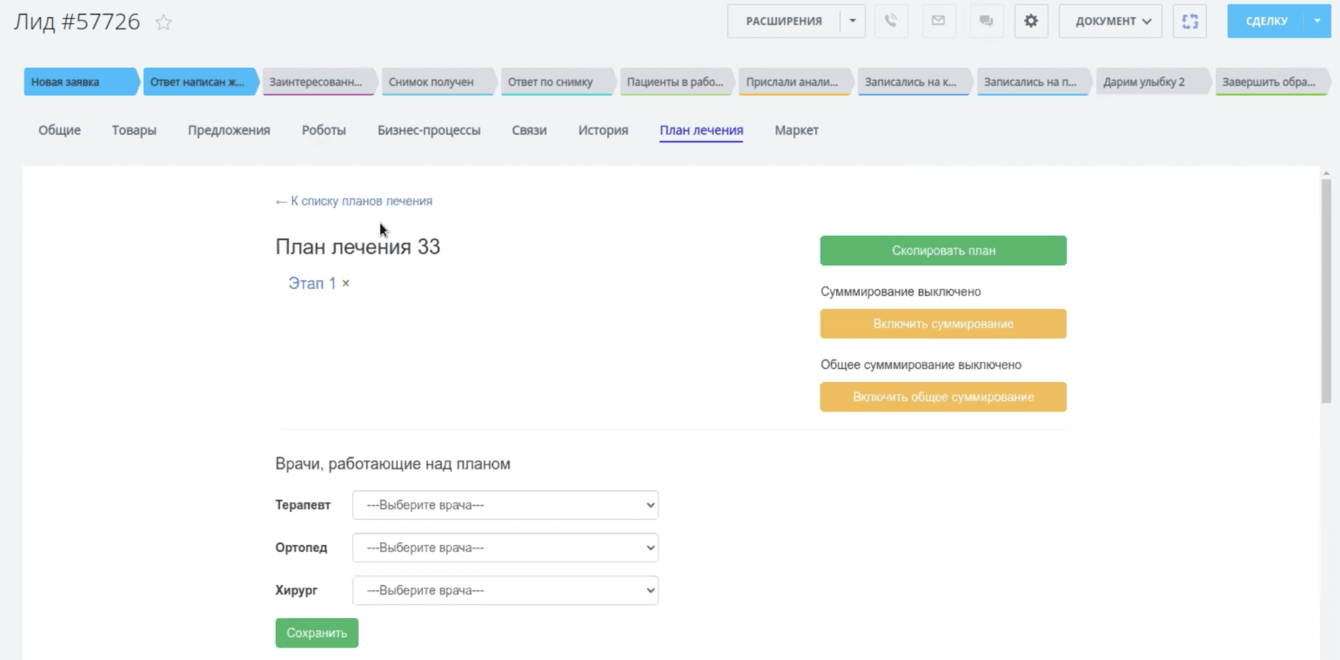Screen dimensions: 1340x660
Task: Switch to the История tab
Action: (603, 130)
